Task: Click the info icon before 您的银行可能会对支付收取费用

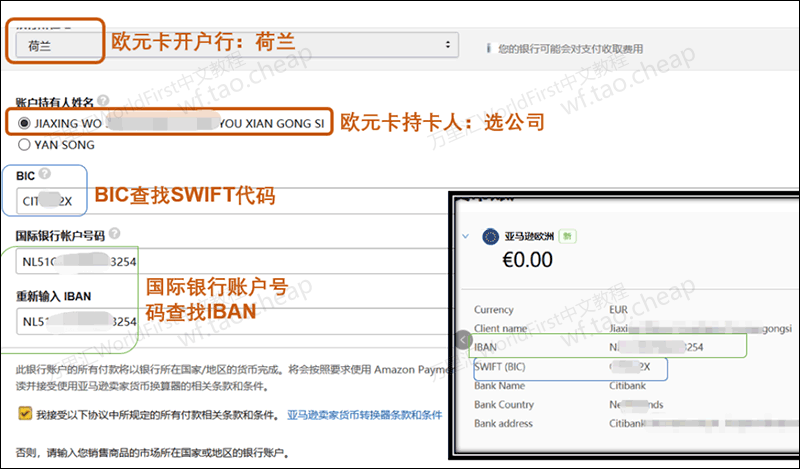Action: pos(488,48)
